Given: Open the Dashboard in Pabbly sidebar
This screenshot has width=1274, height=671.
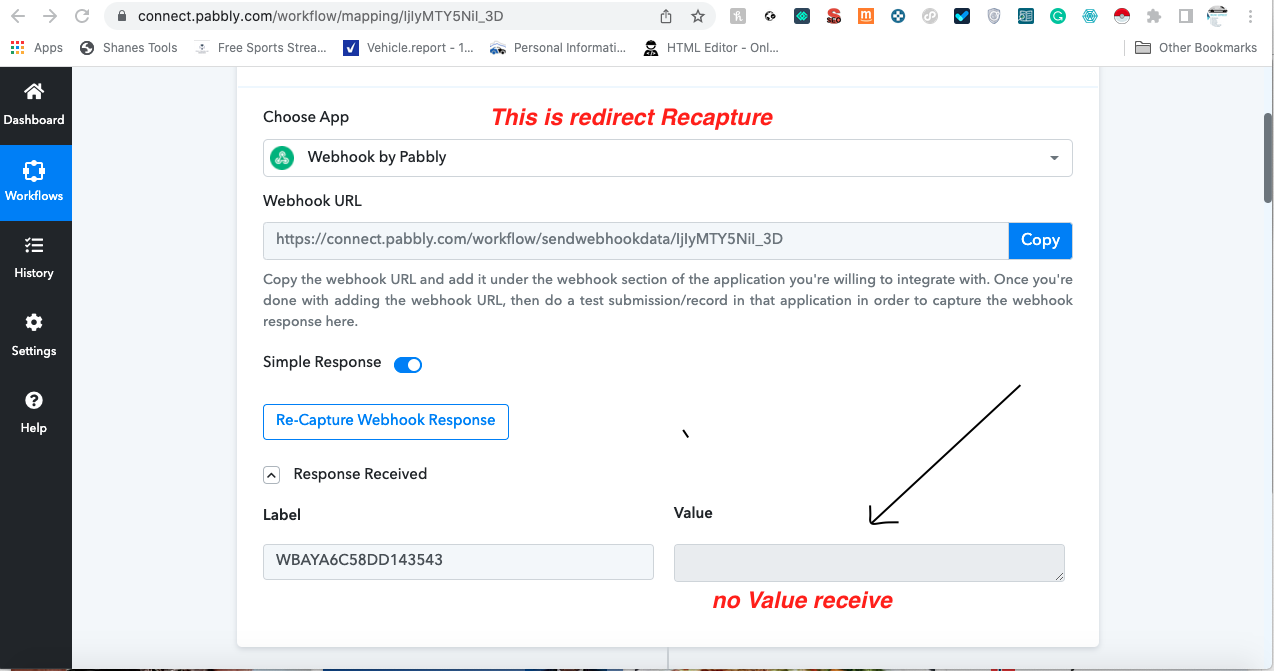Looking at the screenshot, I should (x=34, y=105).
